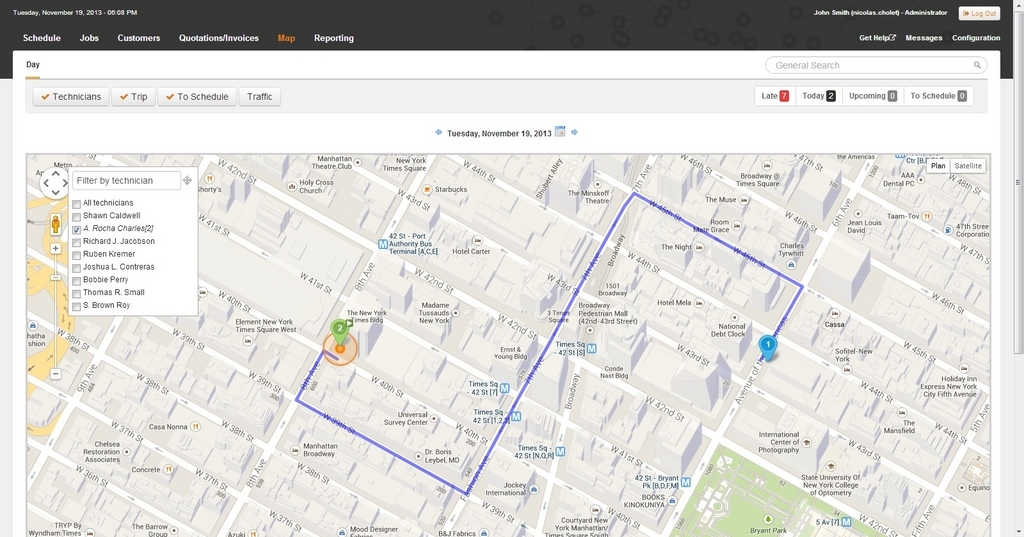1024x537 pixels.
Task: Toggle the Technicians filter button
Action: (71, 97)
